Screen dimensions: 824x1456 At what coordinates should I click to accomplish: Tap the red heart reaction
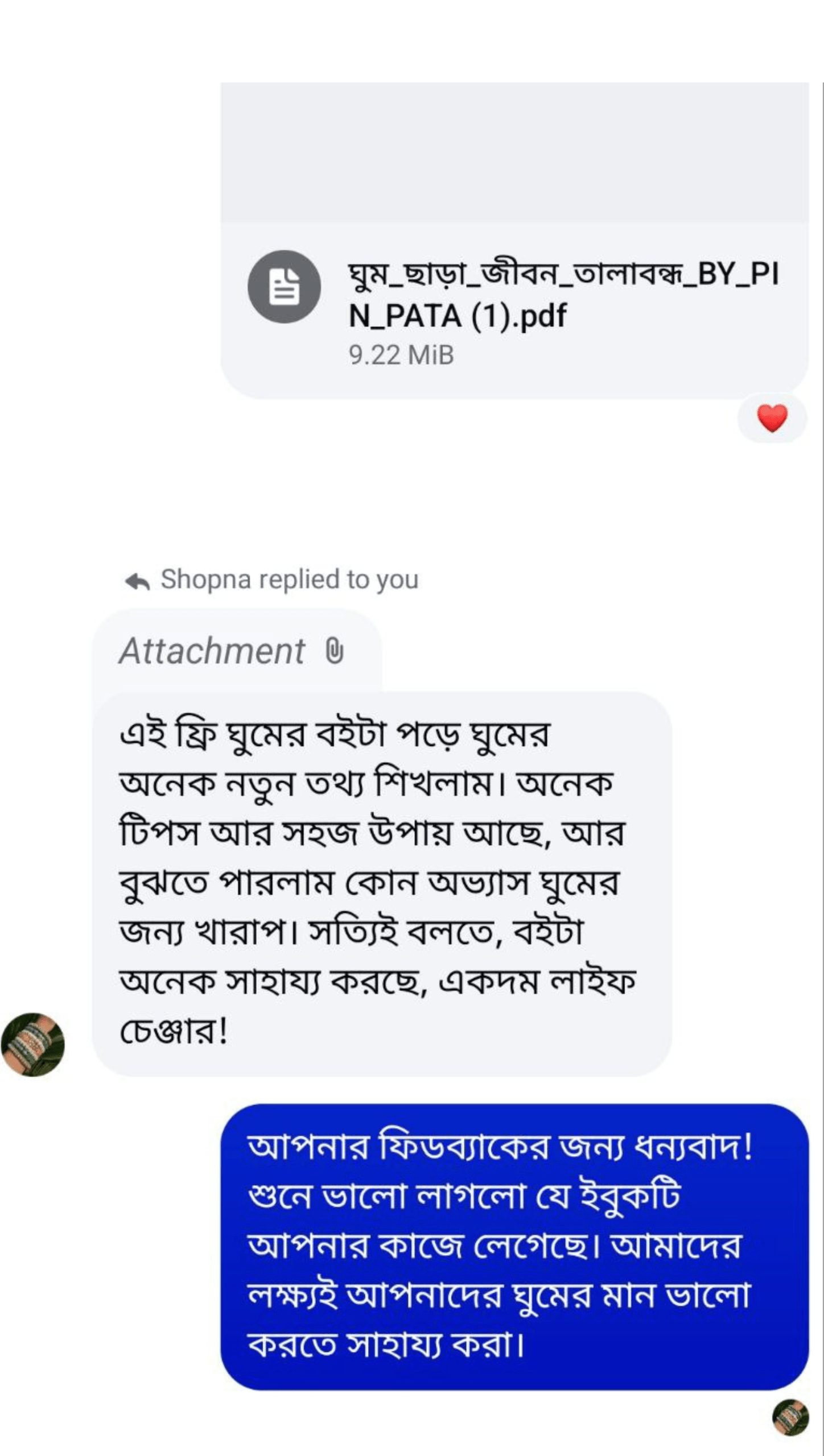click(772, 419)
